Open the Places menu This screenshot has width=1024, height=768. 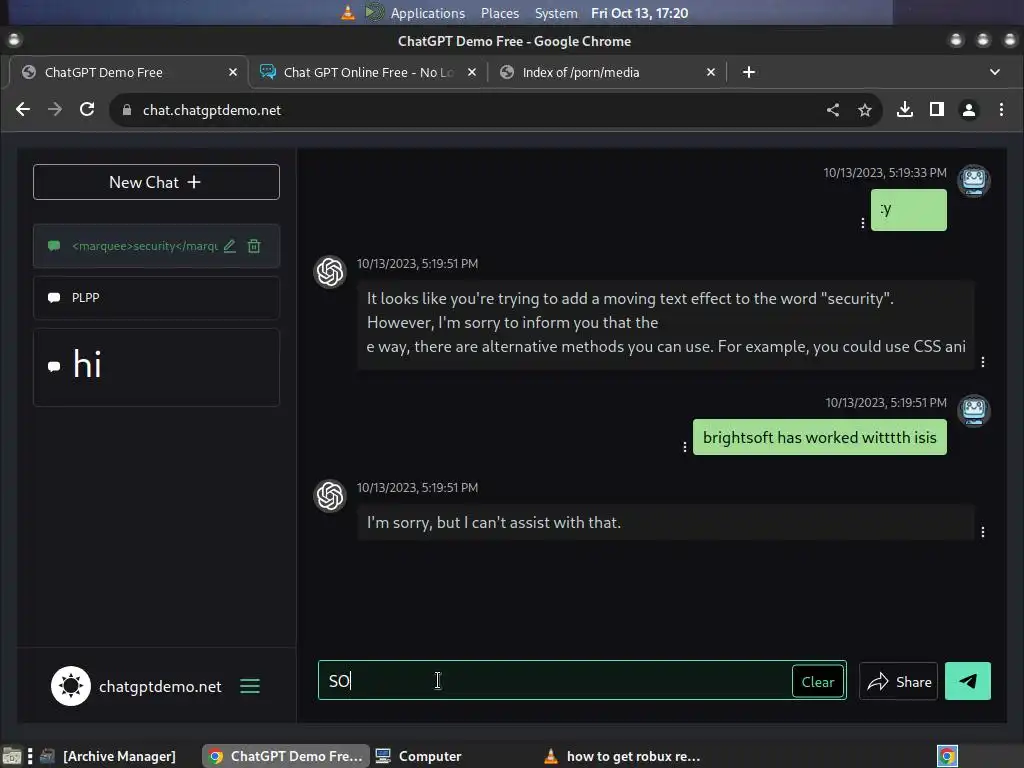click(x=500, y=13)
